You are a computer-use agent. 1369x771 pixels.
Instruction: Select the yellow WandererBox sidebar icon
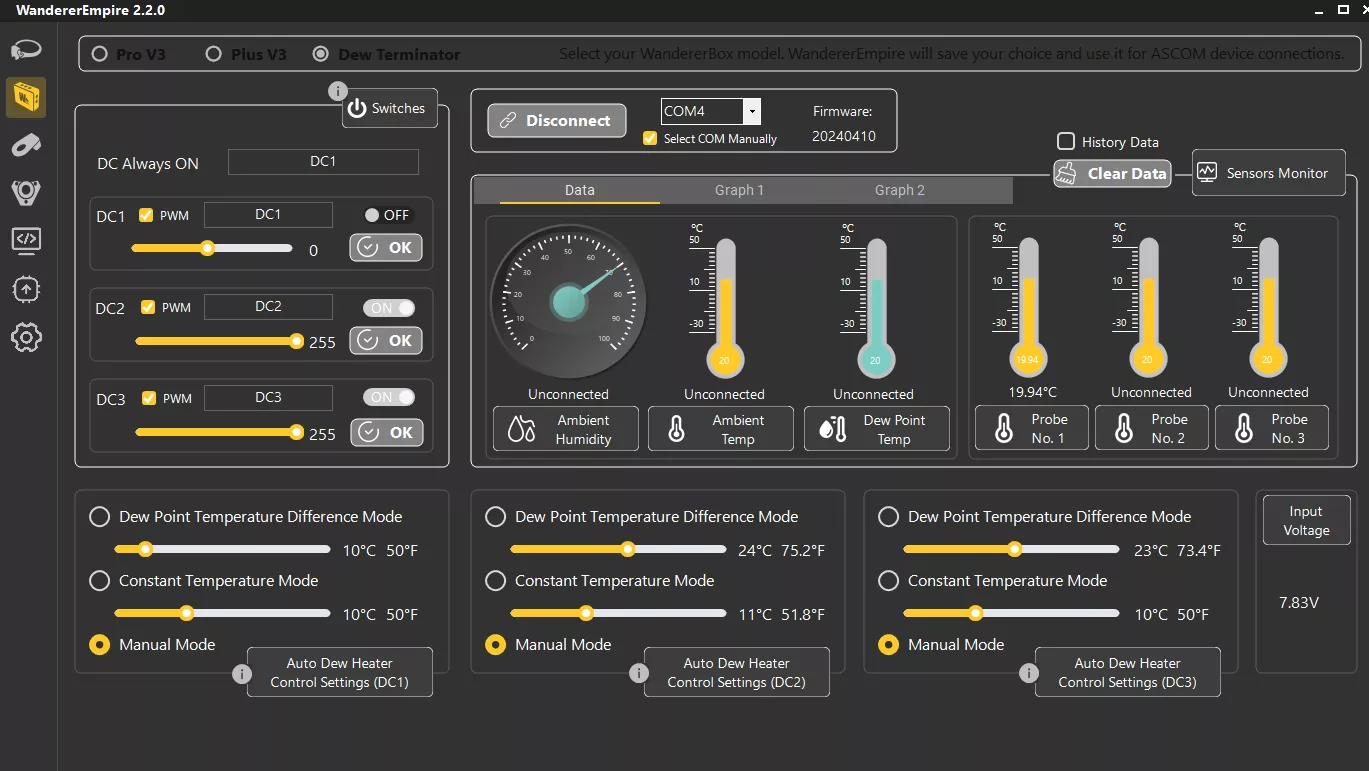pyautogui.click(x=26, y=97)
